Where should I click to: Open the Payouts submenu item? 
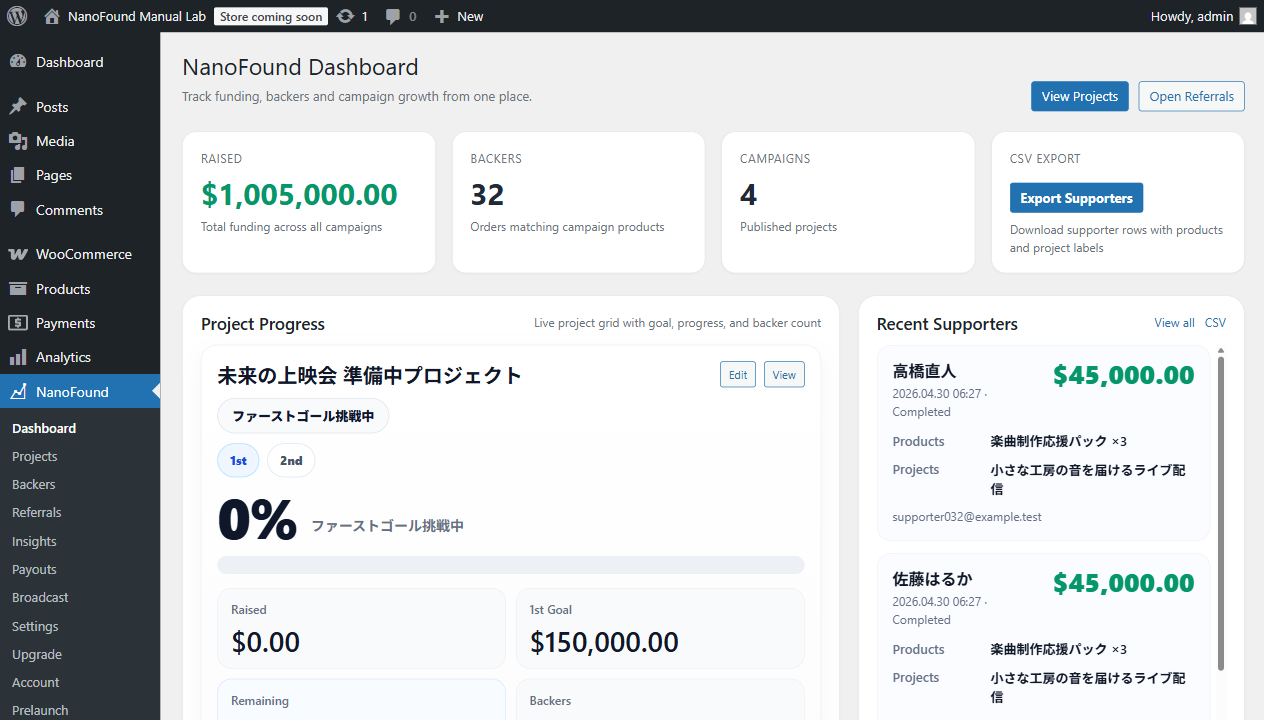click(34, 569)
